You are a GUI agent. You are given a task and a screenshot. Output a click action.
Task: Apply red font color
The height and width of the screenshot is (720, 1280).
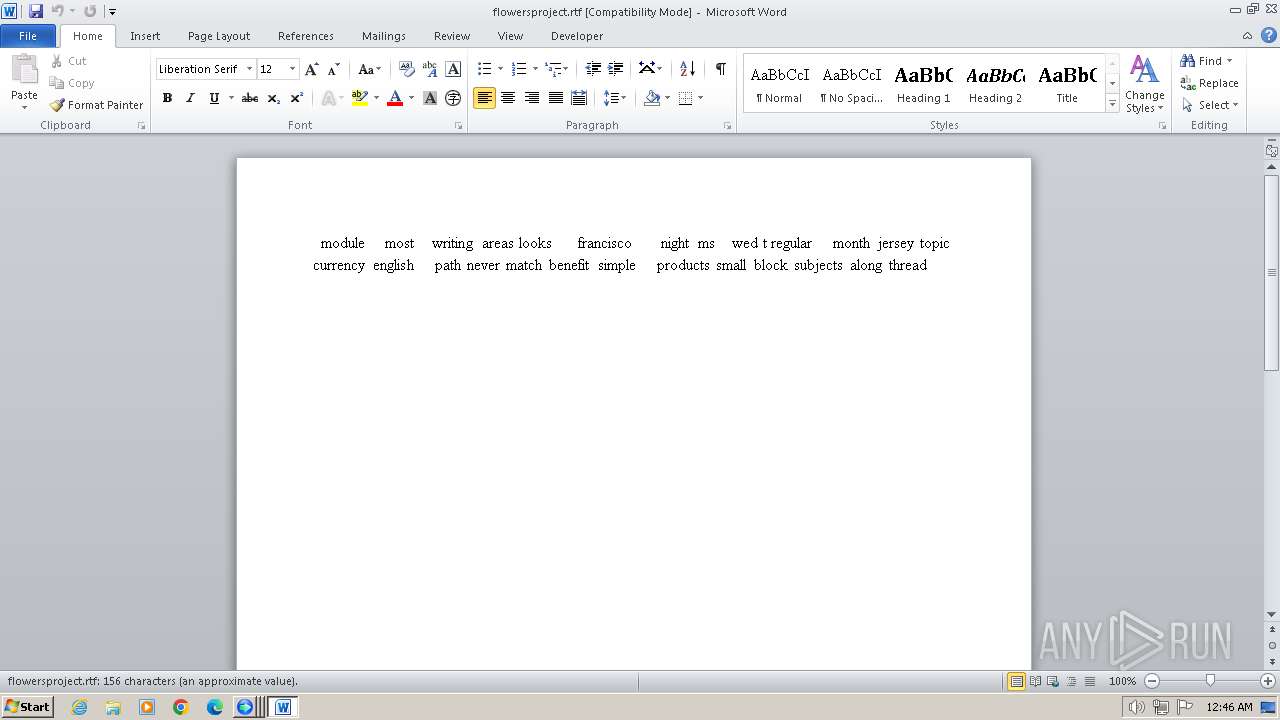pos(395,98)
